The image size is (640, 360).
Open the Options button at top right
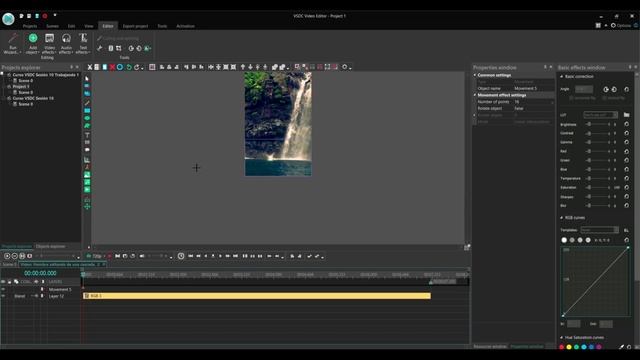click(621, 25)
